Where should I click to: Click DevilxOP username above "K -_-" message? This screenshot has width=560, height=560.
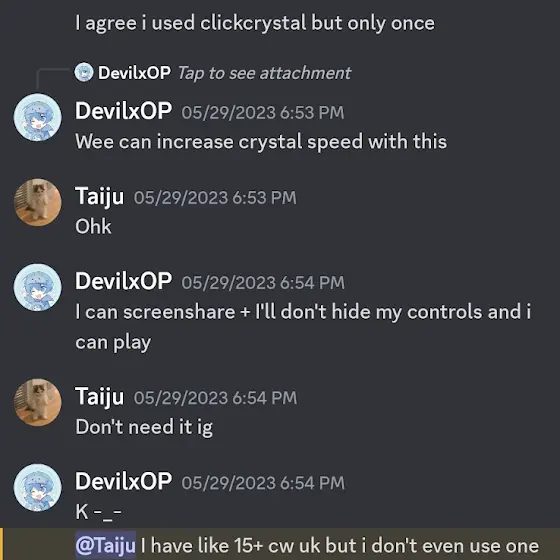[x=124, y=481]
